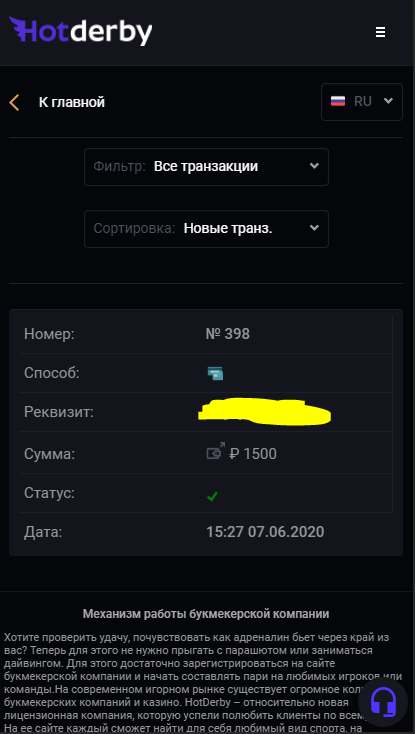415x734 pixels.
Task: Click the orange back arrow icon
Action: coord(15,102)
